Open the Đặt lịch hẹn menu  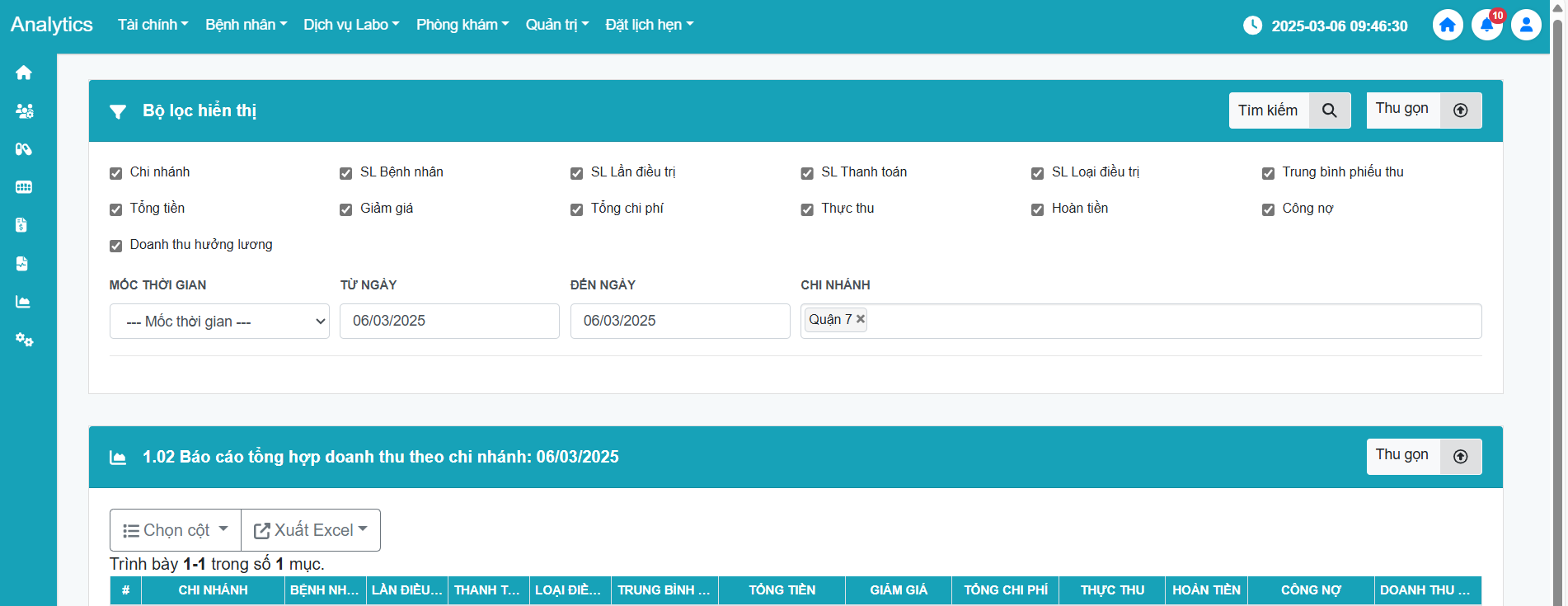[x=649, y=25]
